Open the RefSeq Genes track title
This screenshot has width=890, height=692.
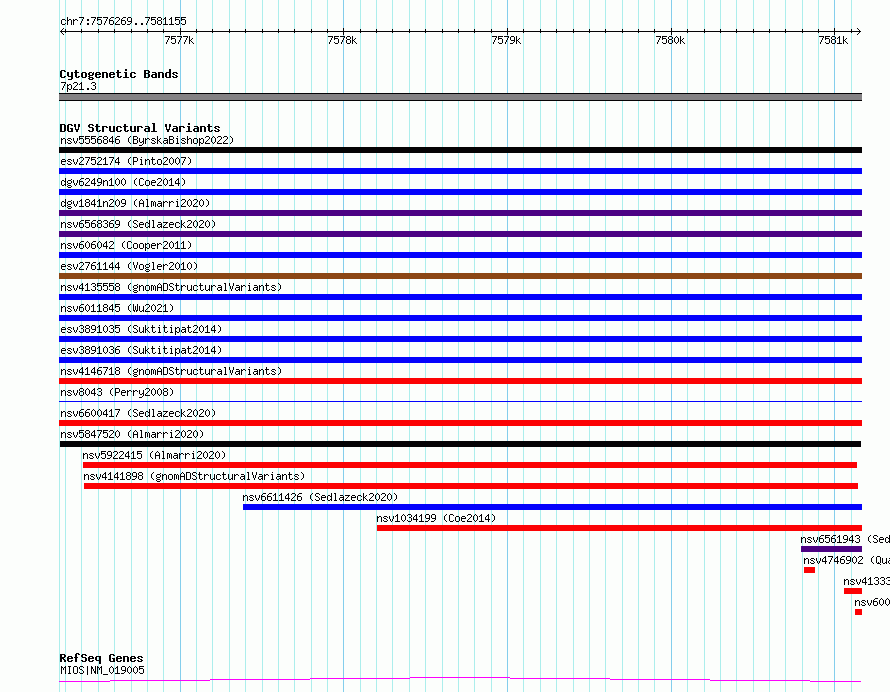coord(102,658)
